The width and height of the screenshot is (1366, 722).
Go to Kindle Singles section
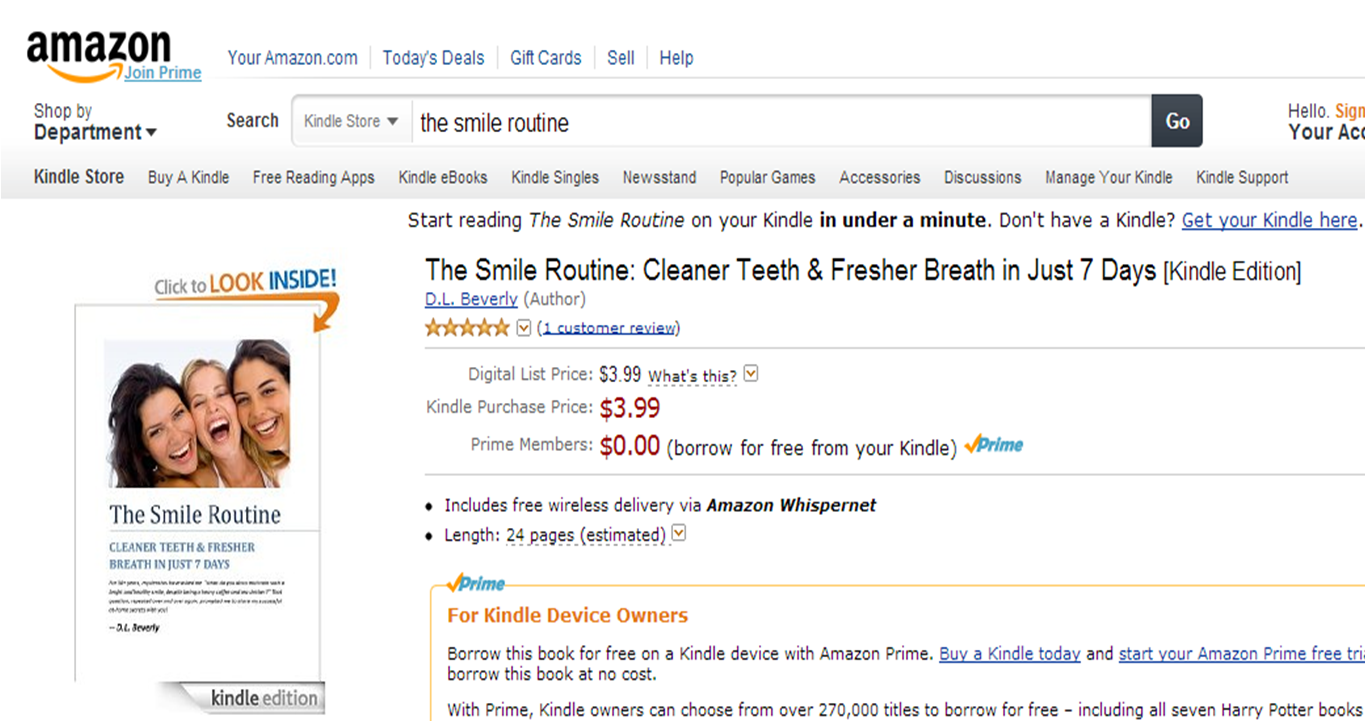[555, 177]
